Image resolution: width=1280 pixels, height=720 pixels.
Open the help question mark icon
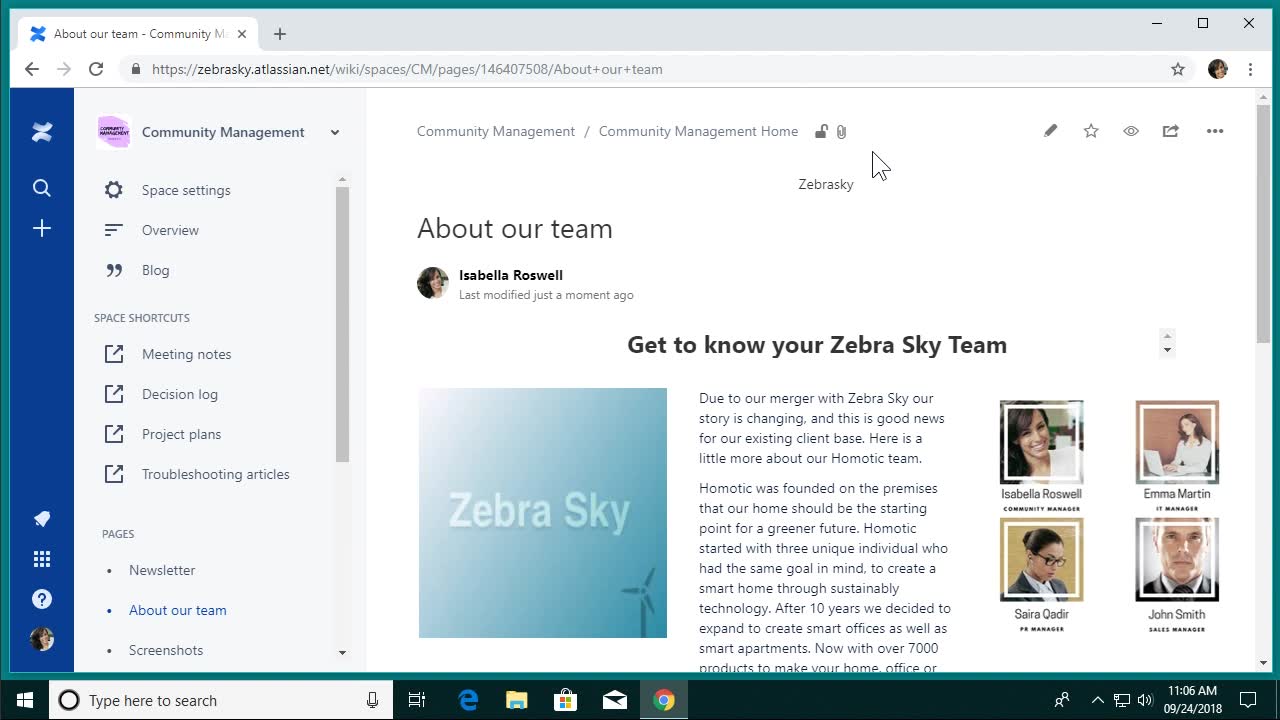click(x=42, y=599)
